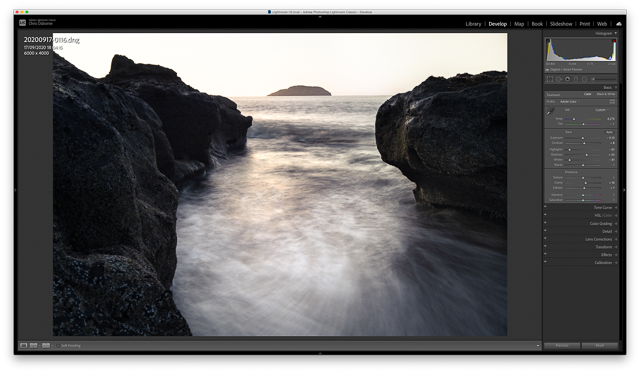Switch to Loupe view in the toolbar
Viewport: 640px width, 373px height.
(24, 346)
